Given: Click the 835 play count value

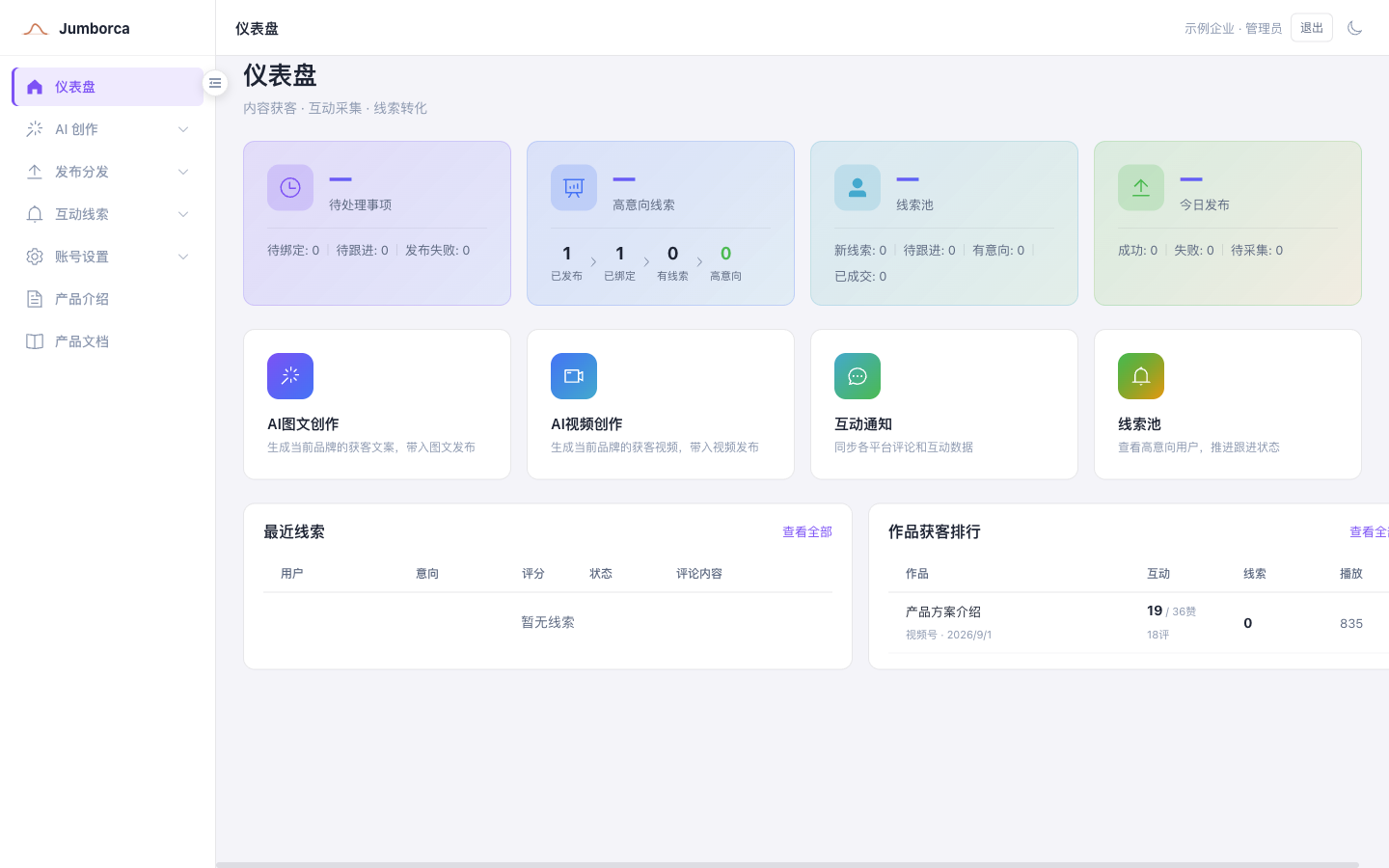Looking at the screenshot, I should click(x=1351, y=624).
